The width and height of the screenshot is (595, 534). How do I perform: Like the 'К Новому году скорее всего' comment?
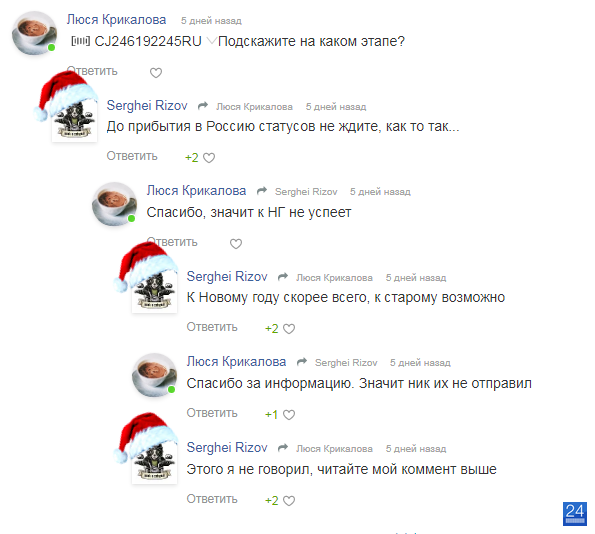pos(289,329)
